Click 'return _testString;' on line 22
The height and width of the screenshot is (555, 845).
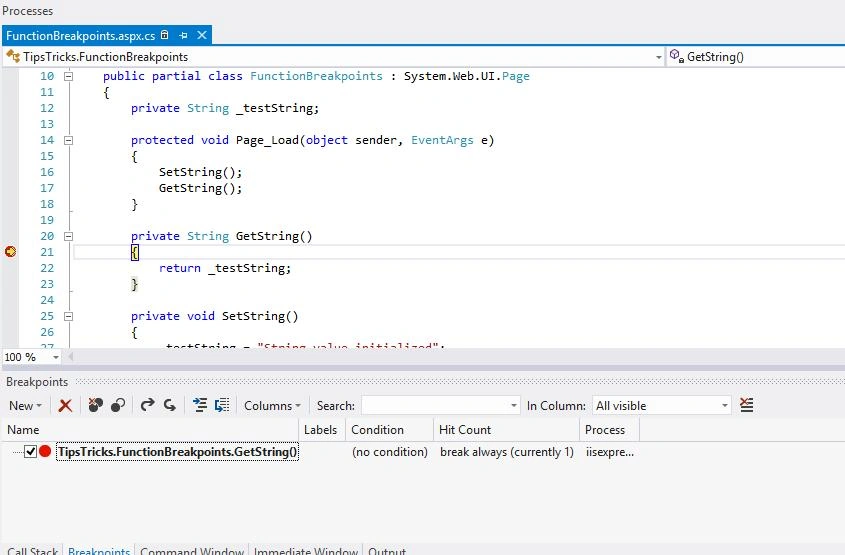(x=225, y=268)
